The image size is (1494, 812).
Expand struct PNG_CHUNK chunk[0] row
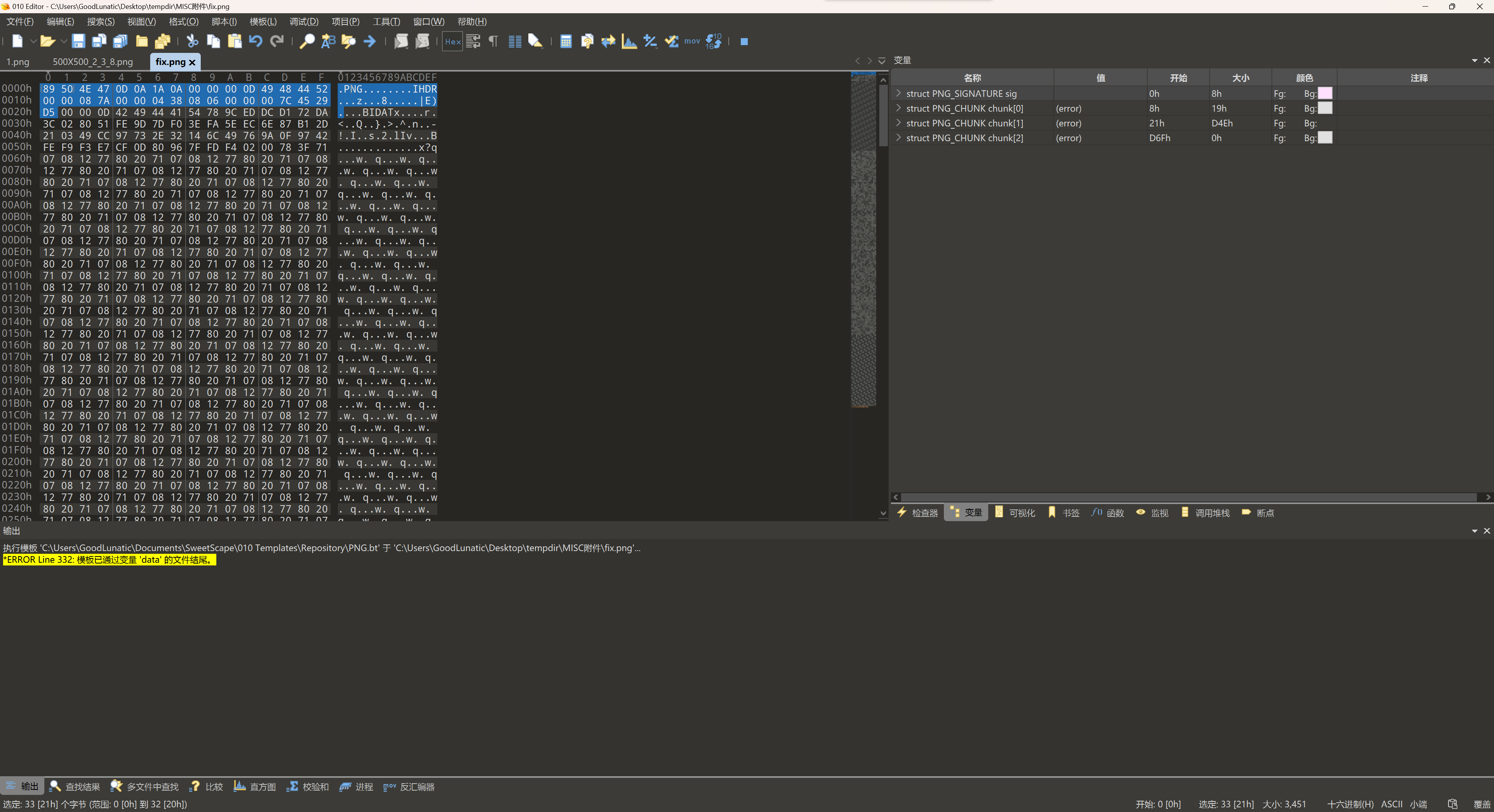pos(898,108)
